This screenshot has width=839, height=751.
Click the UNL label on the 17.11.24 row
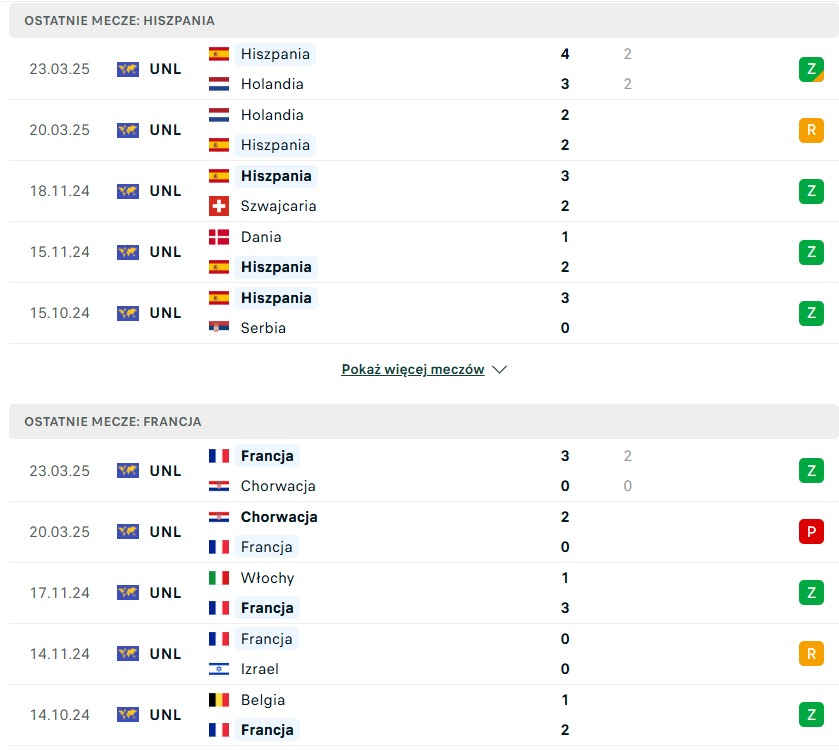[165, 593]
